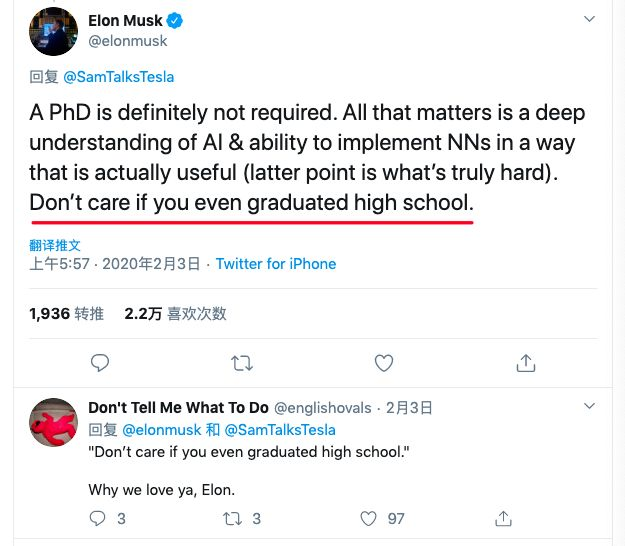625x546 pixels.
Task: Like the englishovals reply with 97 likes
Action: pos(369,518)
